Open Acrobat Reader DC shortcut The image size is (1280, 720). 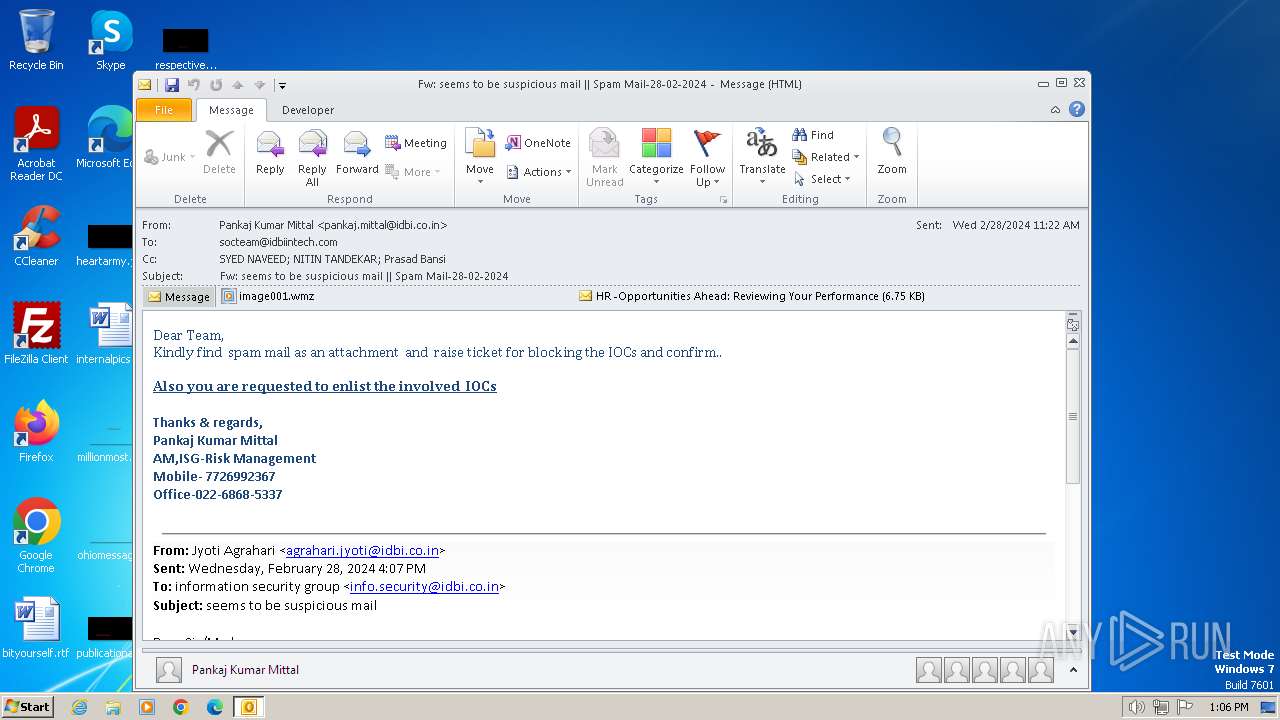click(36, 144)
